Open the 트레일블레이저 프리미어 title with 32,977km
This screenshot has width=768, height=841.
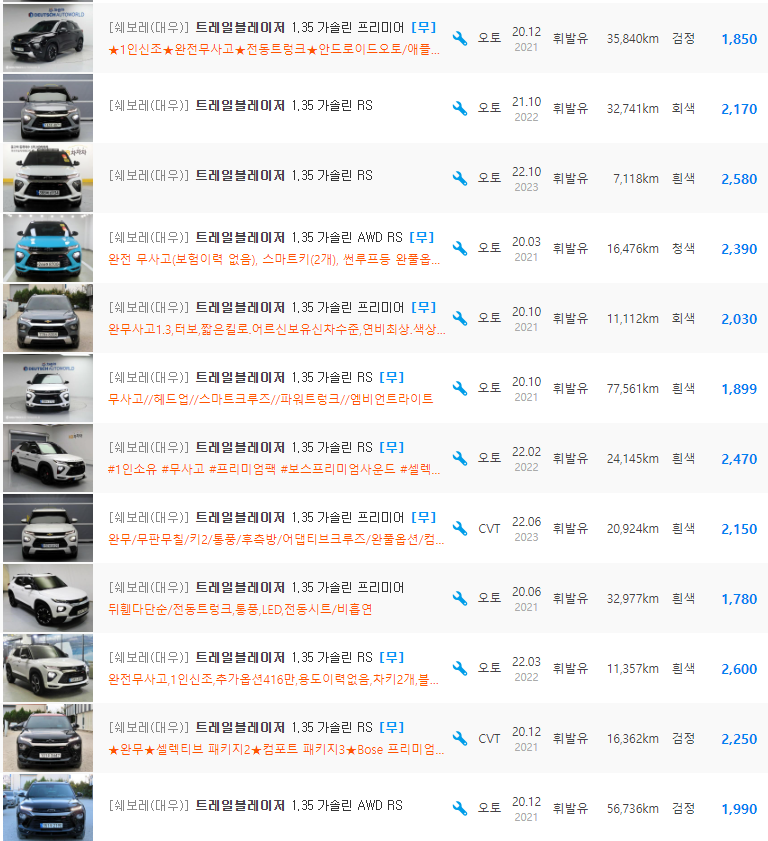pos(256,587)
